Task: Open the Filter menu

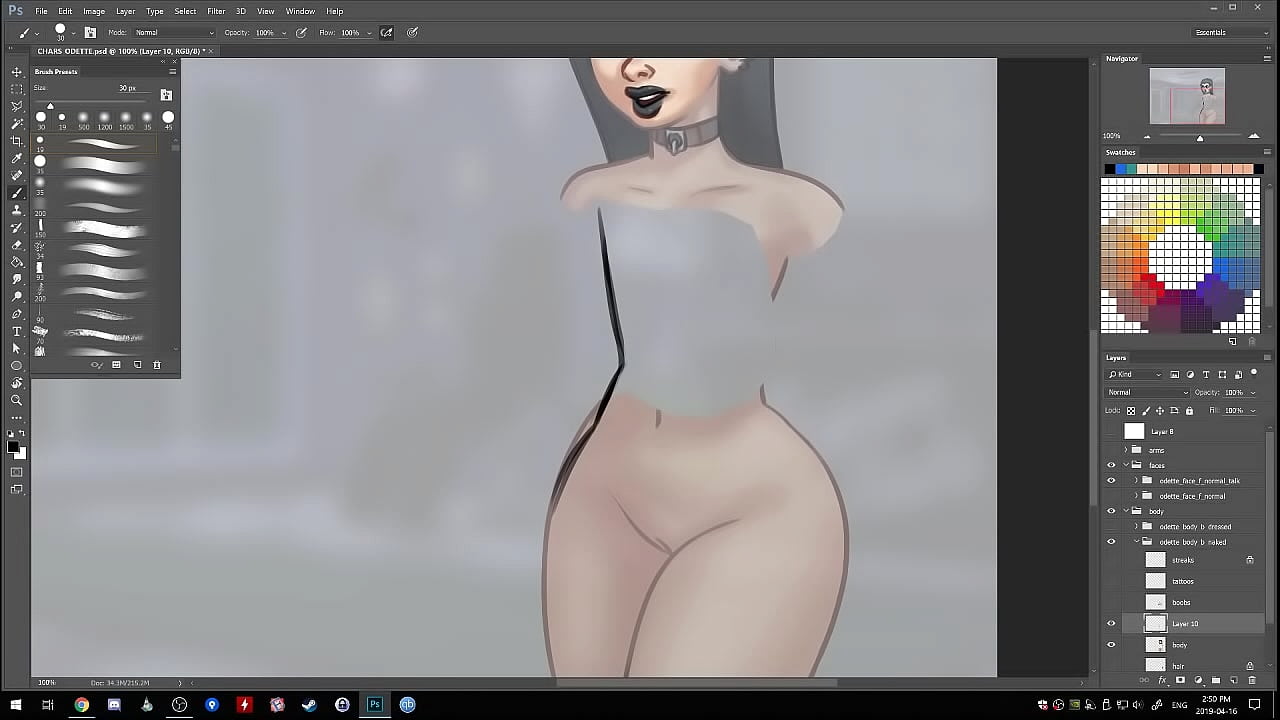Action: pos(216,11)
